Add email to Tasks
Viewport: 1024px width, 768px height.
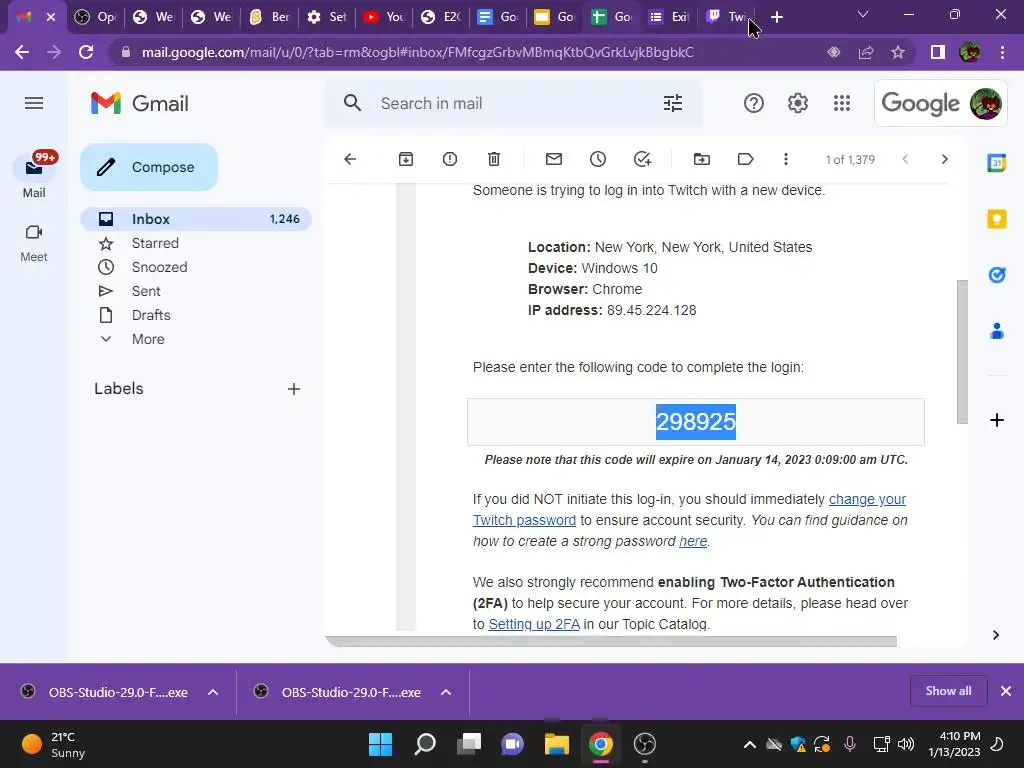(642, 159)
